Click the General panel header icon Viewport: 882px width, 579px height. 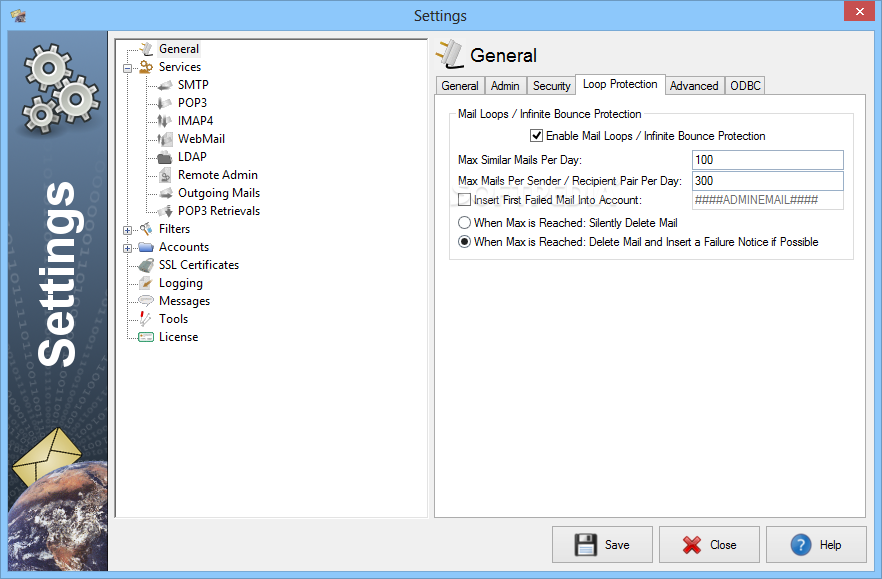click(x=450, y=55)
